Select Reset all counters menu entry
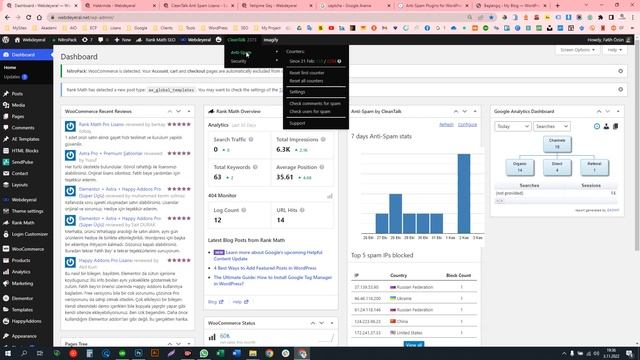 click(x=306, y=81)
